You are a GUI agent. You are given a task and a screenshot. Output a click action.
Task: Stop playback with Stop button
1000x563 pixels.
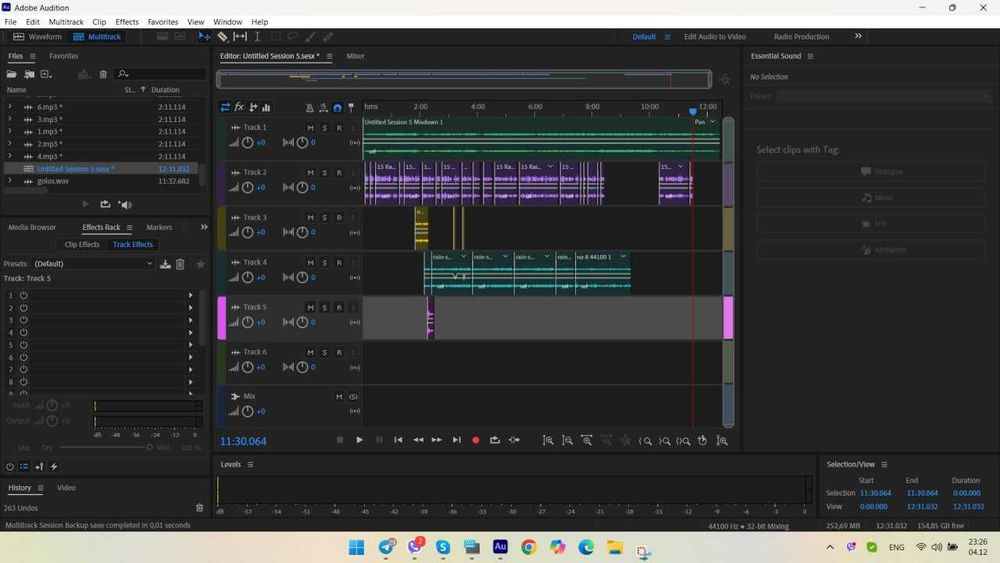(x=340, y=440)
